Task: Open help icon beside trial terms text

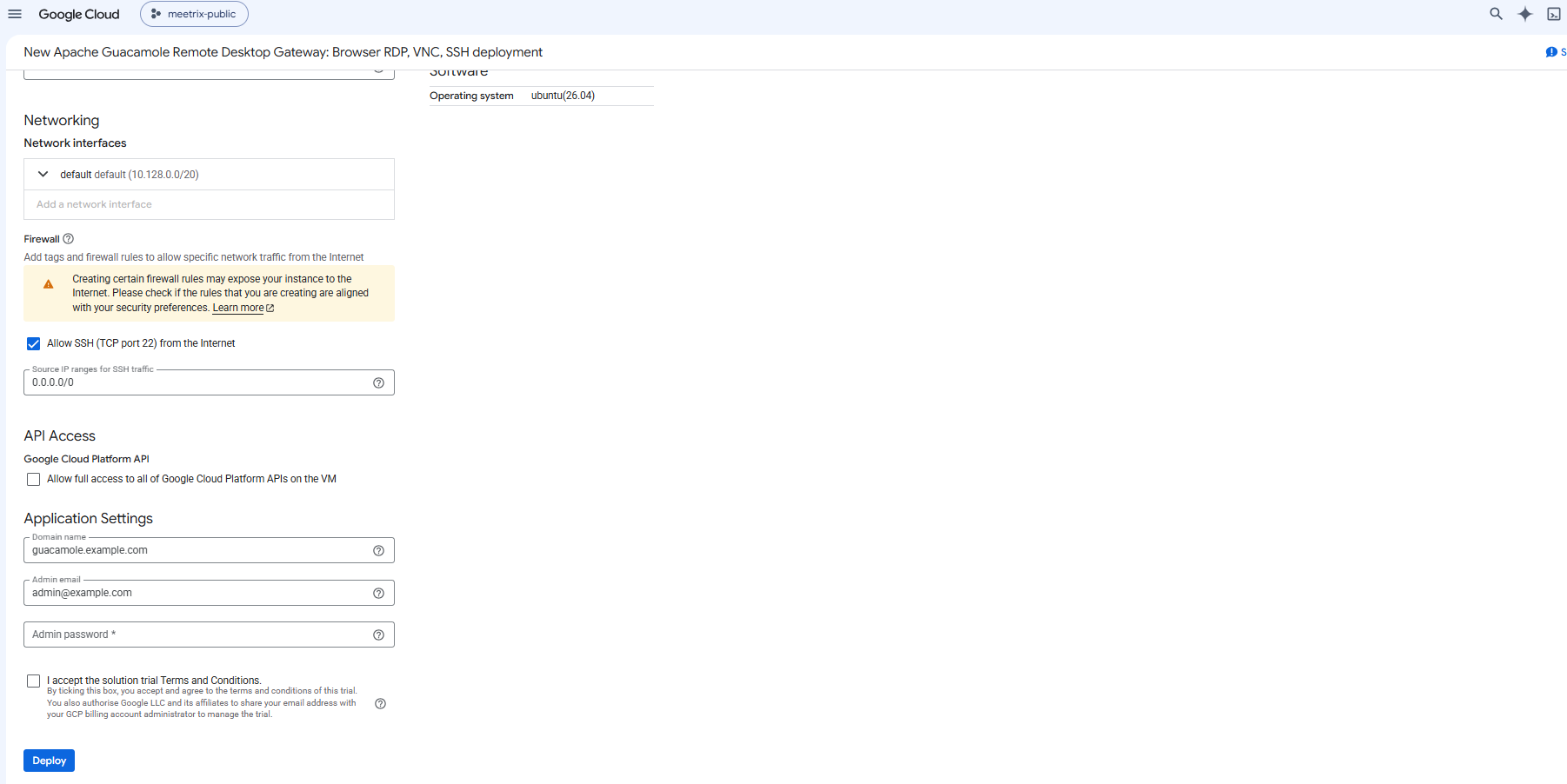Action: (x=380, y=703)
